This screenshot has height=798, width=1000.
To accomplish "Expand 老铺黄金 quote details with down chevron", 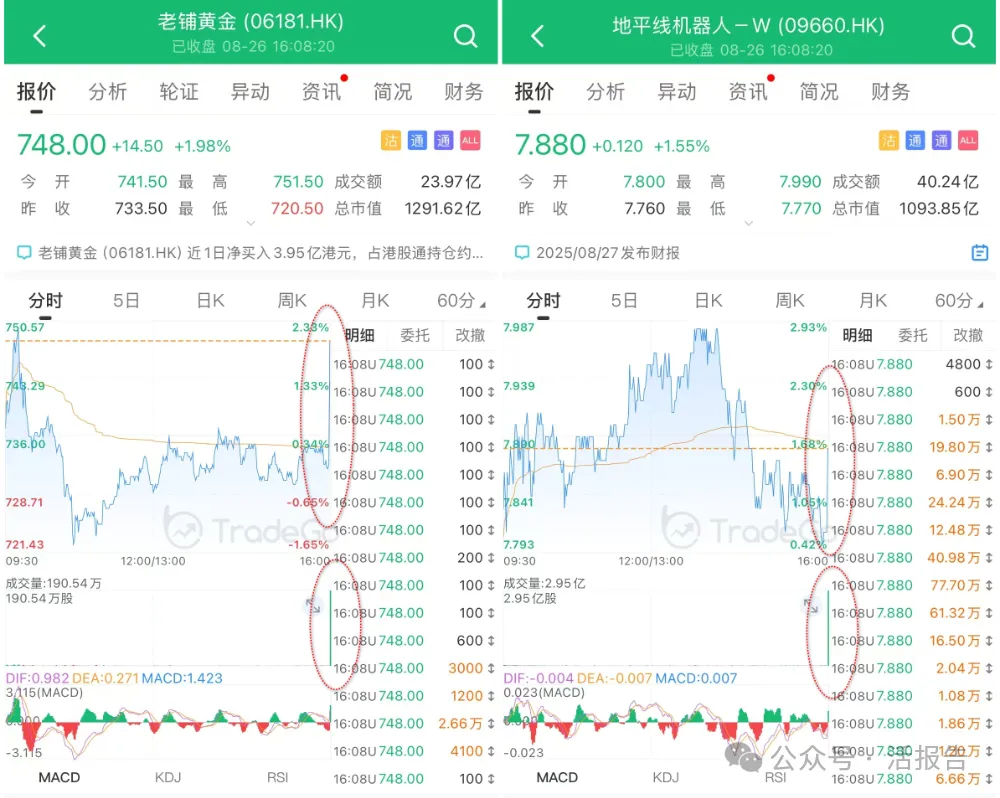I will coord(250,223).
